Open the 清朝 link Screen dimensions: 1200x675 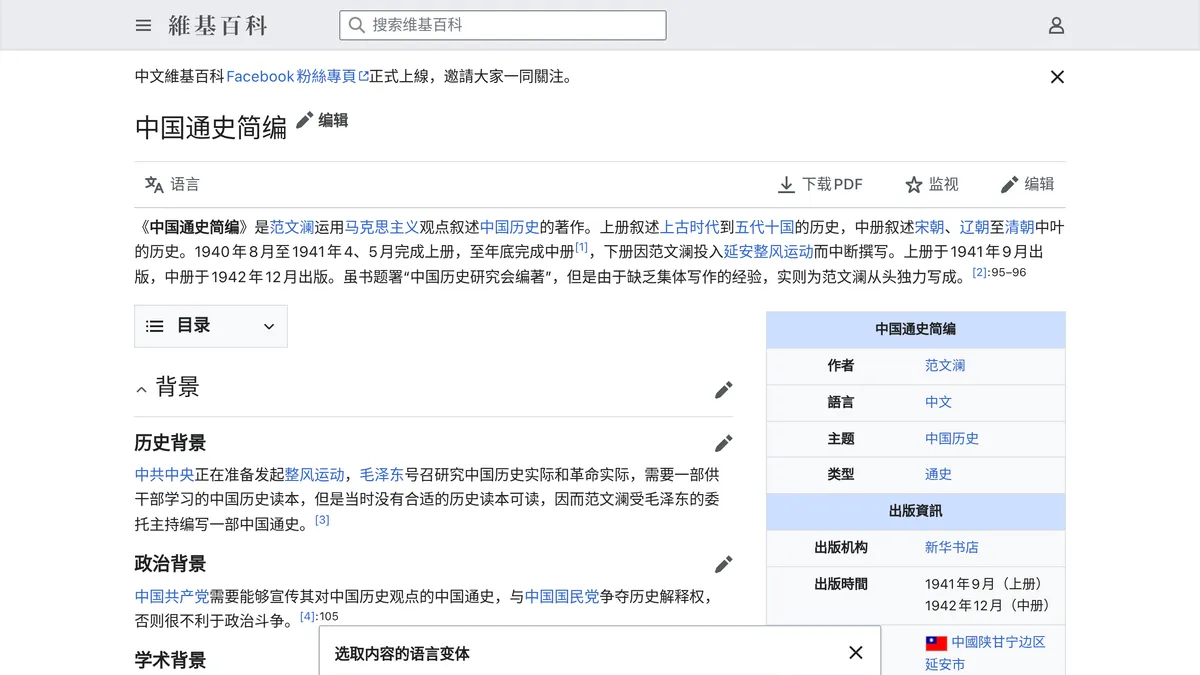point(1020,227)
